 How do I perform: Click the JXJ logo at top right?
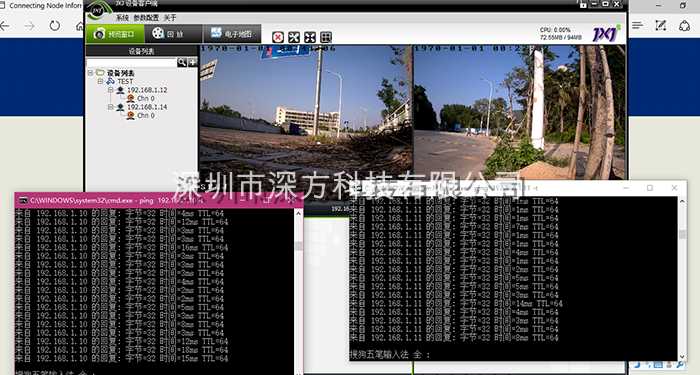point(605,33)
